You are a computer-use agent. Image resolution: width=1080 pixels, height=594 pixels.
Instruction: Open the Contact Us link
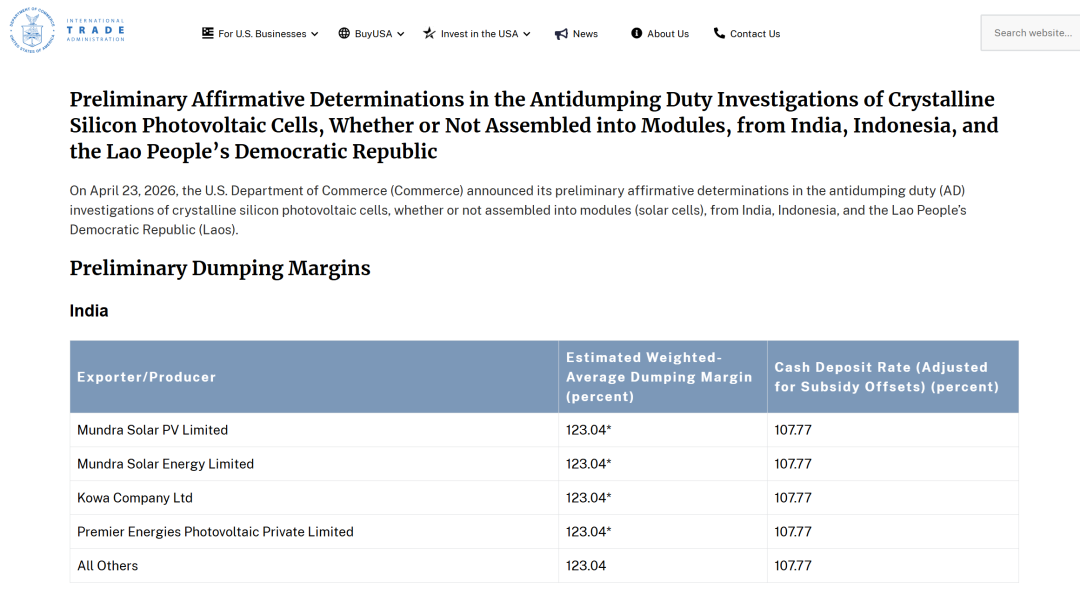click(x=755, y=34)
